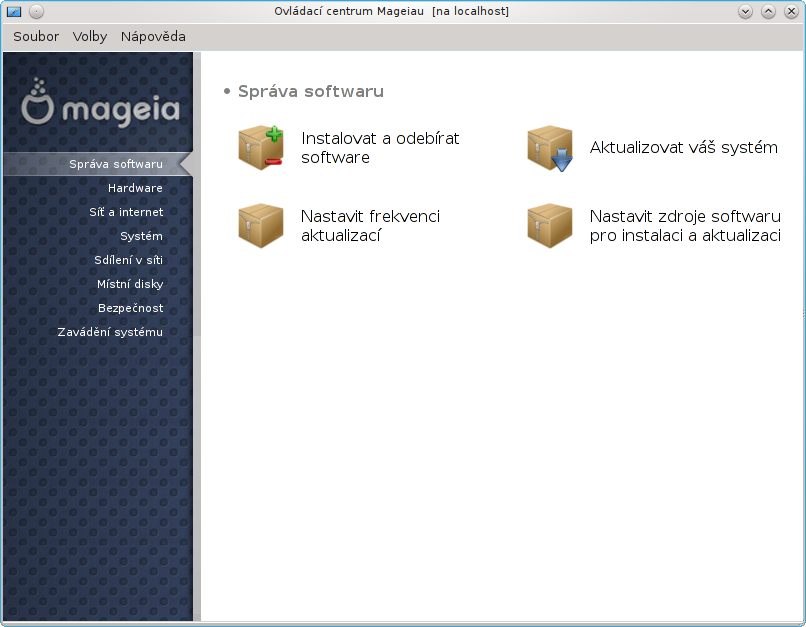Click the Nastavit frekvenci aktualizací box icon
This screenshot has width=806, height=627.
click(261, 226)
